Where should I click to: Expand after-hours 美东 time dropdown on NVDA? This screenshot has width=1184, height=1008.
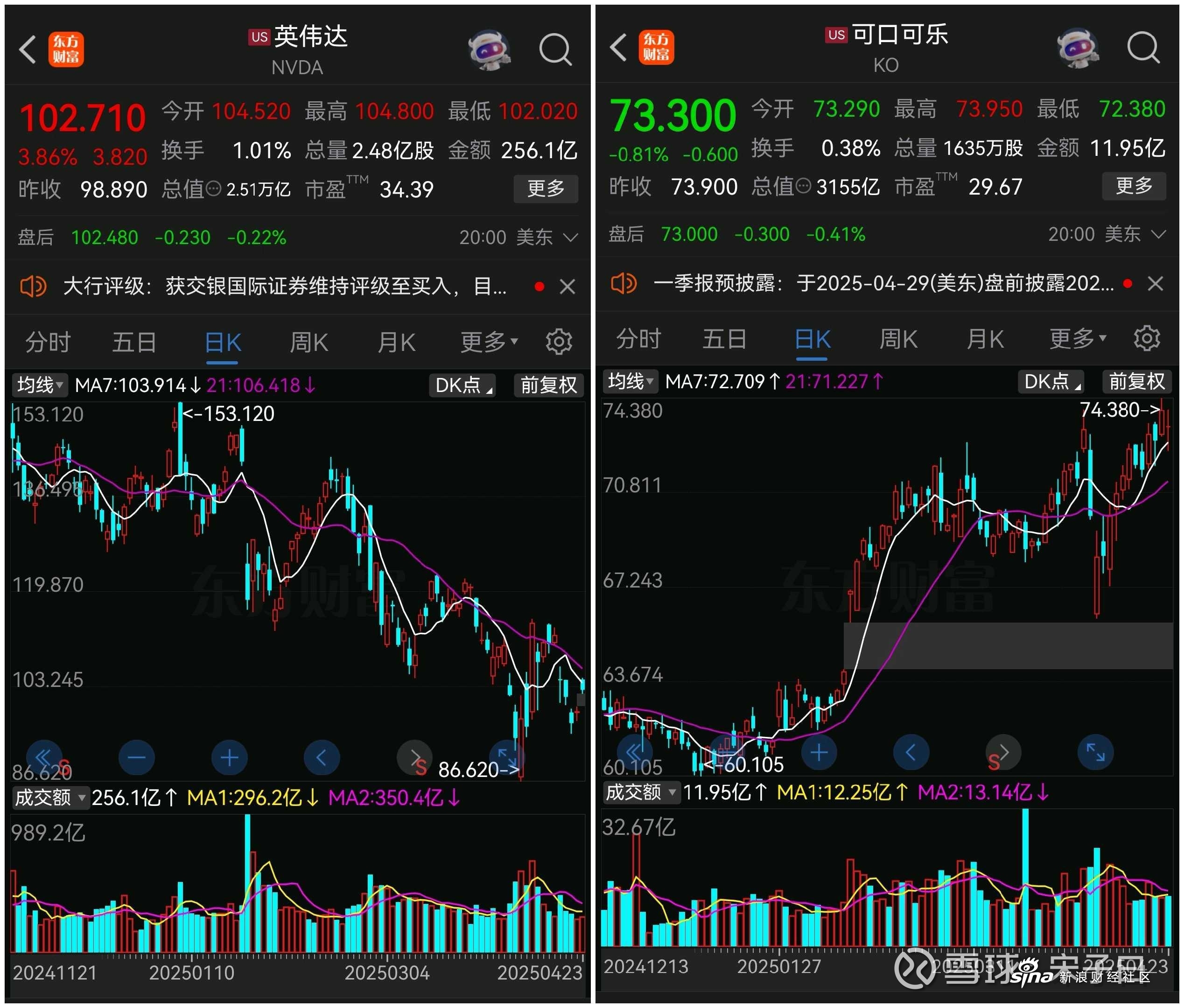519,237
